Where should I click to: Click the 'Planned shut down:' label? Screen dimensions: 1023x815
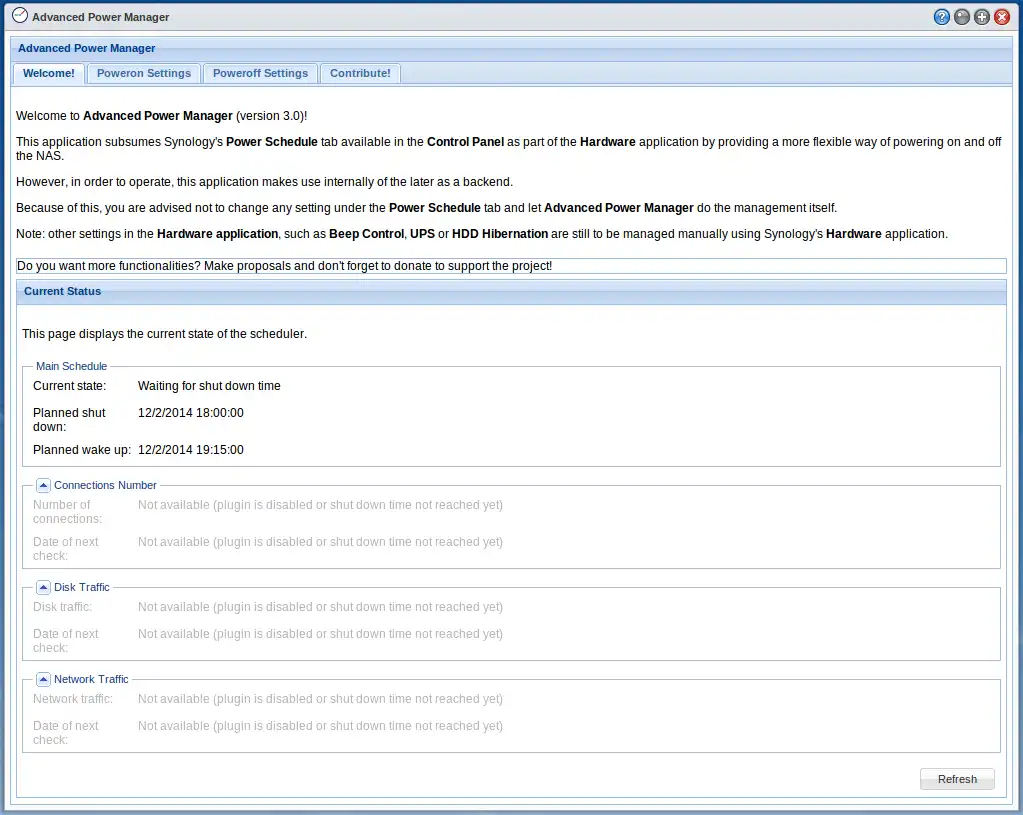69,420
